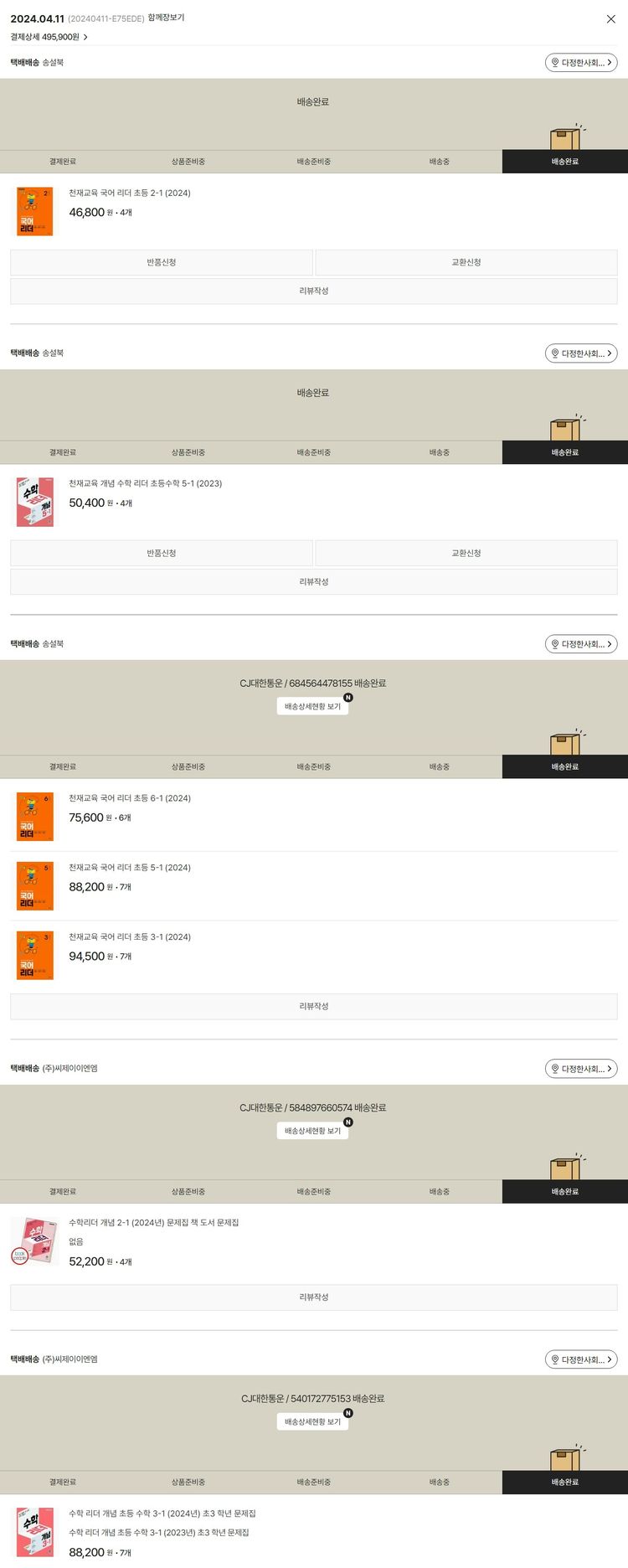Click 반품신청 for 국어 리더 초등 2-1
Screen dimensions: 628x1568
point(162,262)
